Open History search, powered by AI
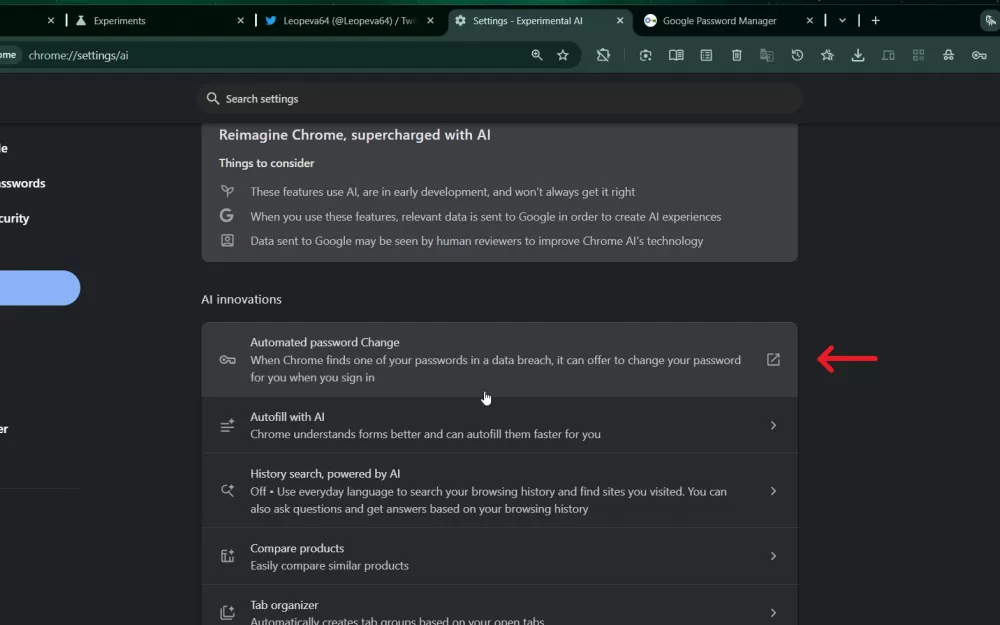1000x625 pixels. click(499, 491)
